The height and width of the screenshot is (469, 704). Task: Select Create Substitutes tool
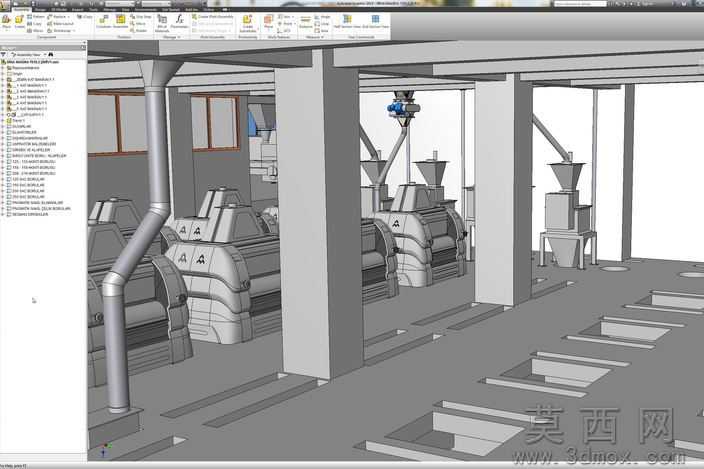(247, 23)
